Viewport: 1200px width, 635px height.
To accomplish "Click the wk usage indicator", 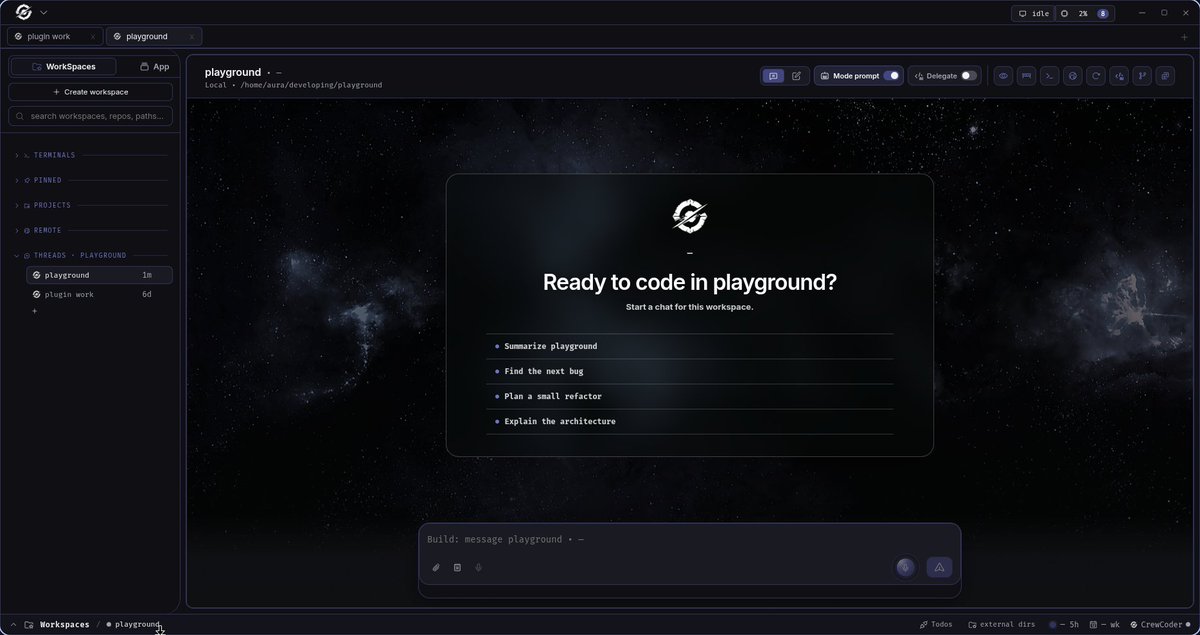I will 1105,624.
